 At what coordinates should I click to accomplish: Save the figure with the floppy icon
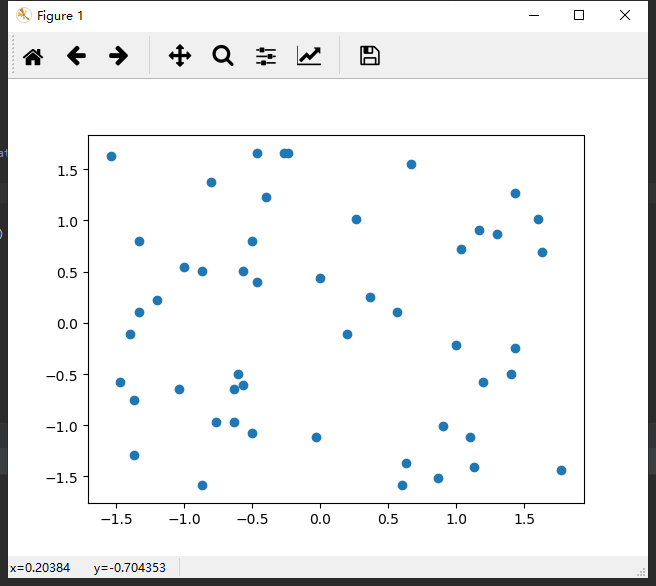(x=370, y=56)
